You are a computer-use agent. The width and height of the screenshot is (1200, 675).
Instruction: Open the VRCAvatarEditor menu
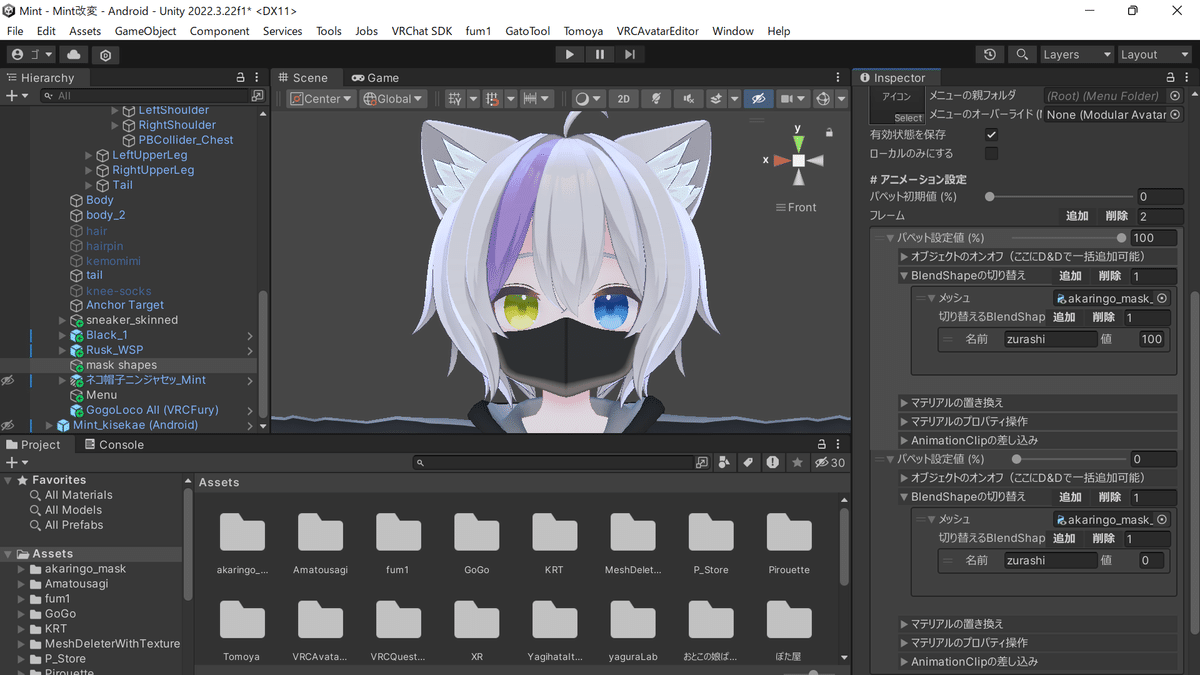658,31
